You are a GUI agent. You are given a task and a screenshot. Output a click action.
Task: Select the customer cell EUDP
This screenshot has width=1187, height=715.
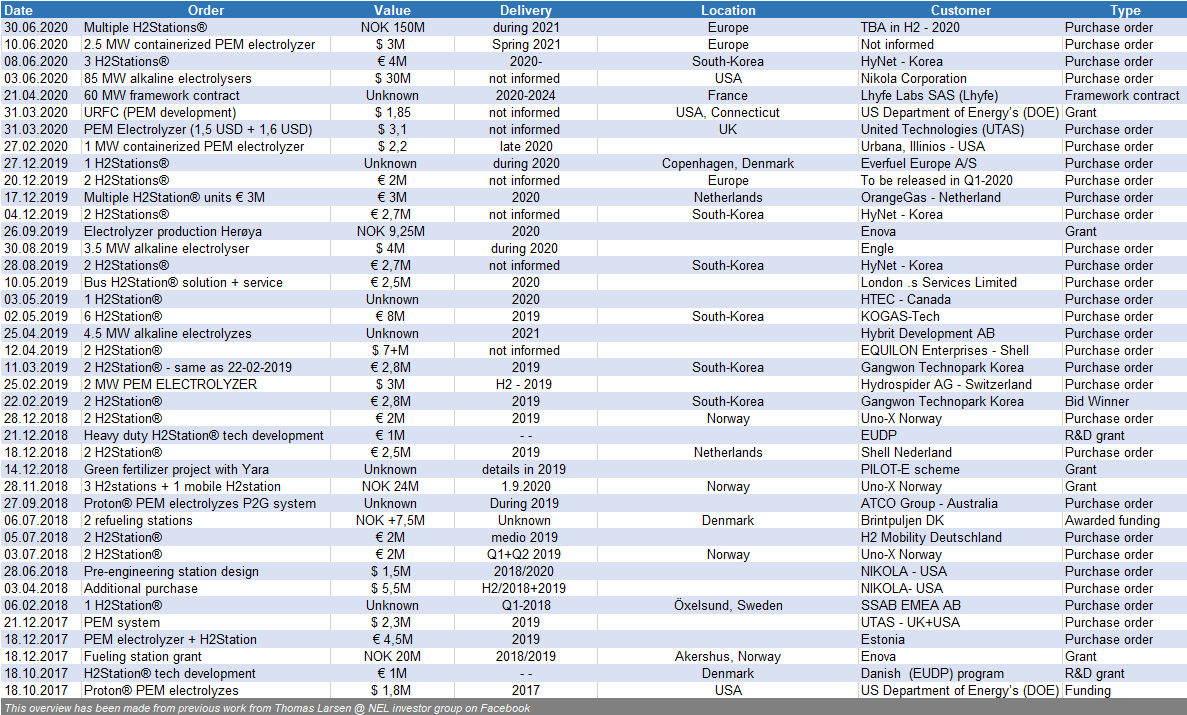(x=878, y=436)
